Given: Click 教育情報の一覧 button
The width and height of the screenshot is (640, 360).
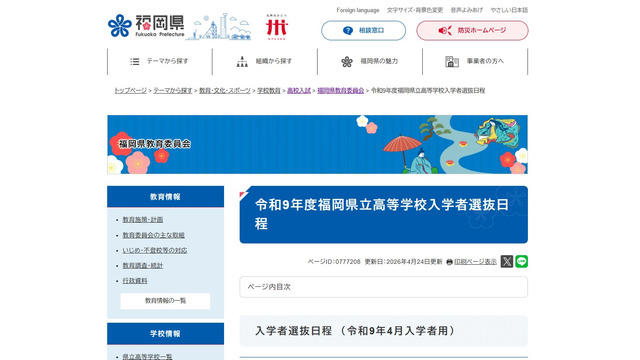Looking at the screenshot, I should coord(165,301).
